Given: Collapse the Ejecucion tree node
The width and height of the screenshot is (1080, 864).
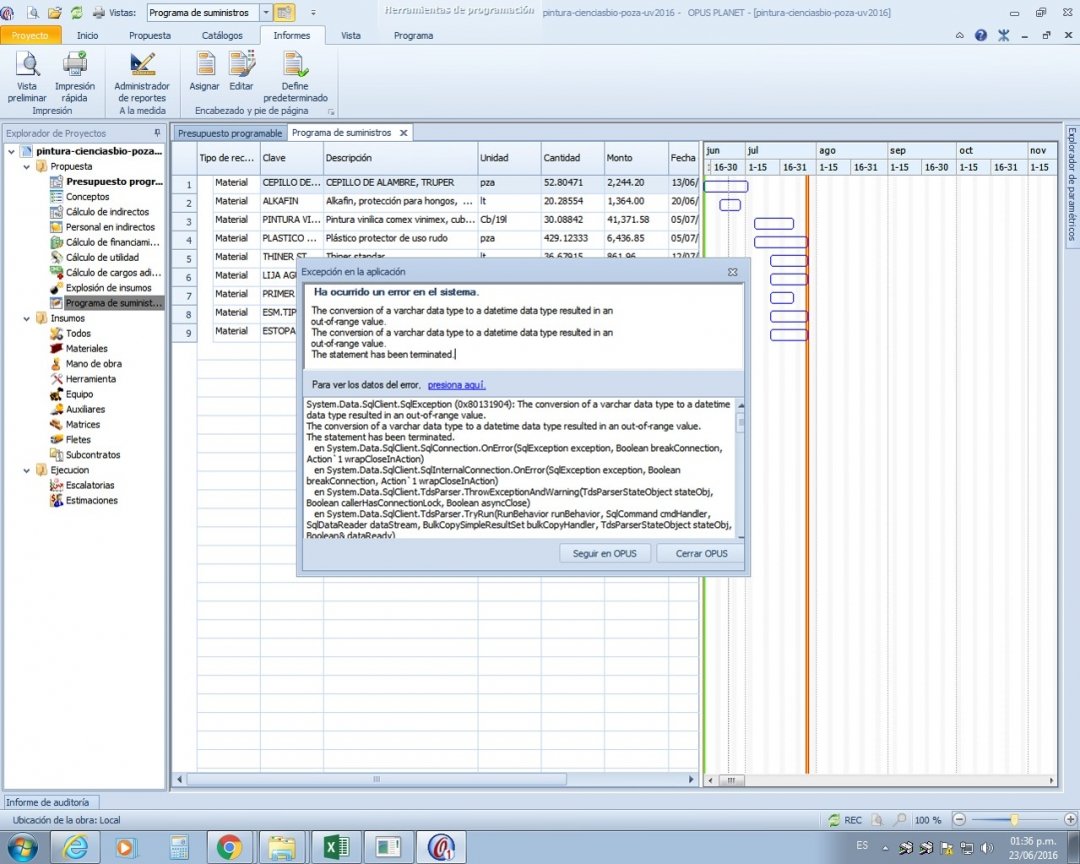Looking at the screenshot, I should 27,470.
